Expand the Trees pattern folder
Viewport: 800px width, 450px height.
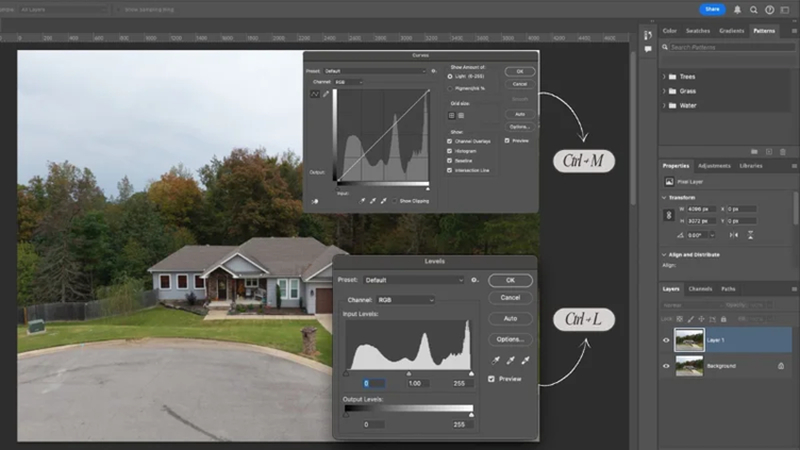point(664,77)
